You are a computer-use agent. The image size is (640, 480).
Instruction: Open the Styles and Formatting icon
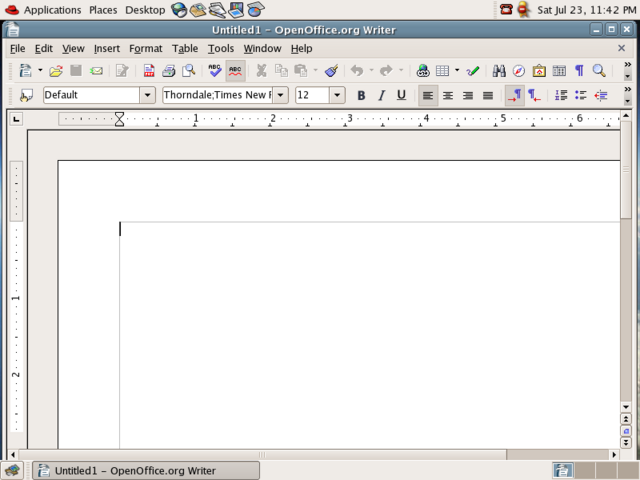[x=26, y=96]
